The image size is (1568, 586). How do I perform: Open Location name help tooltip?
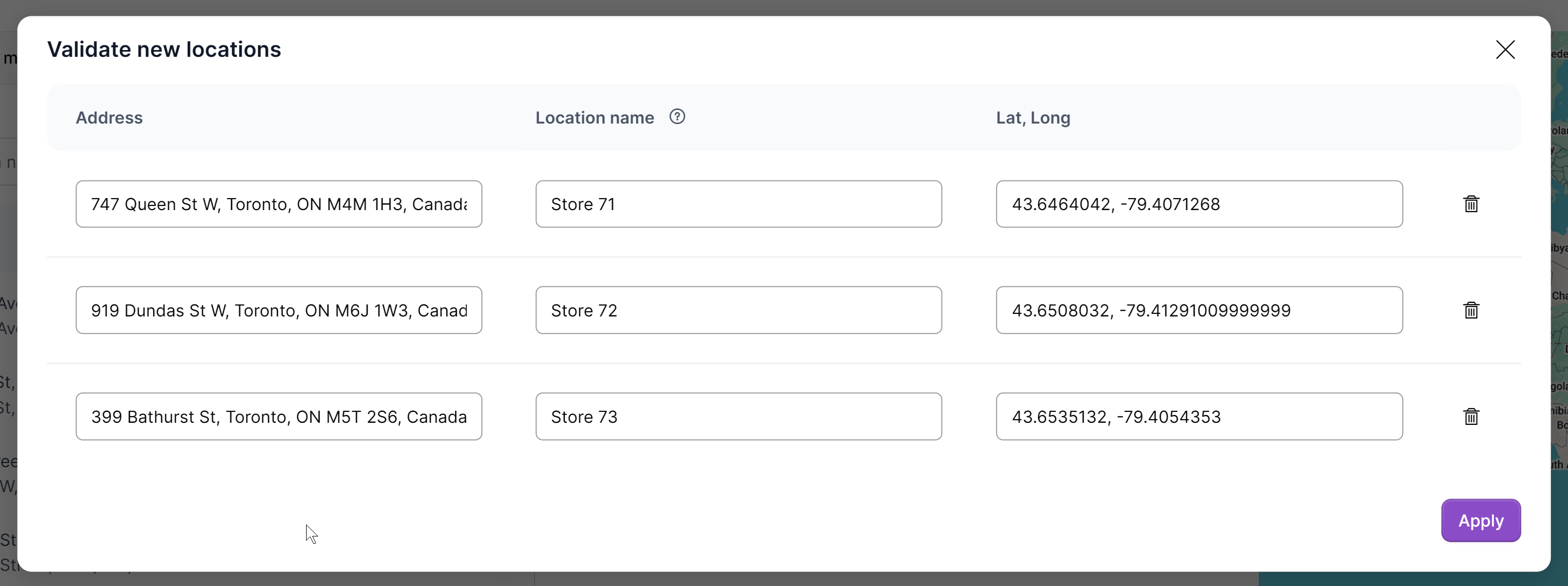(677, 116)
